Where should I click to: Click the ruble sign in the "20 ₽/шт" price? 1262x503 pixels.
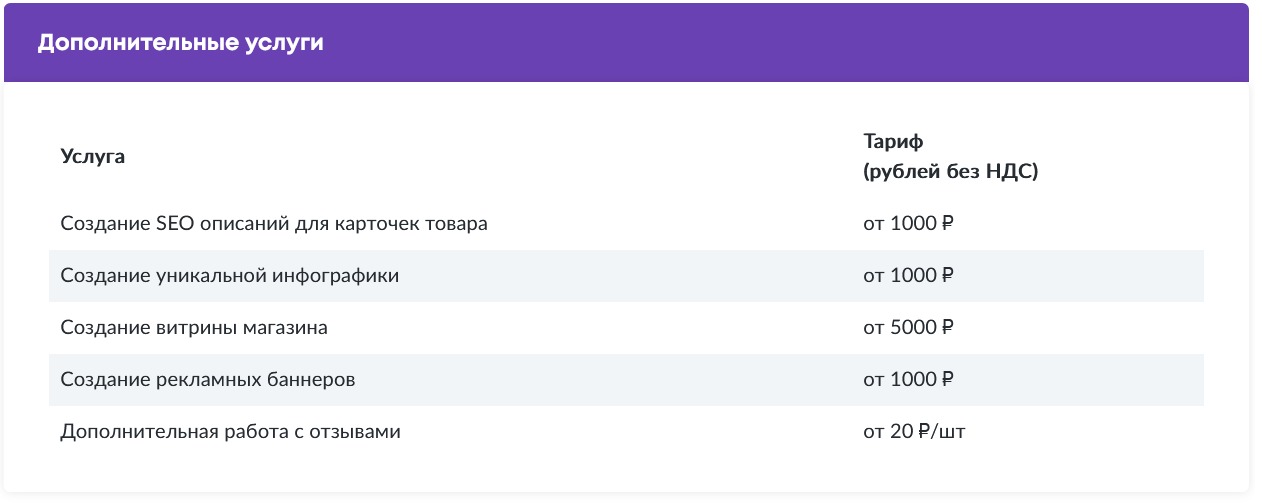click(x=924, y=432)
